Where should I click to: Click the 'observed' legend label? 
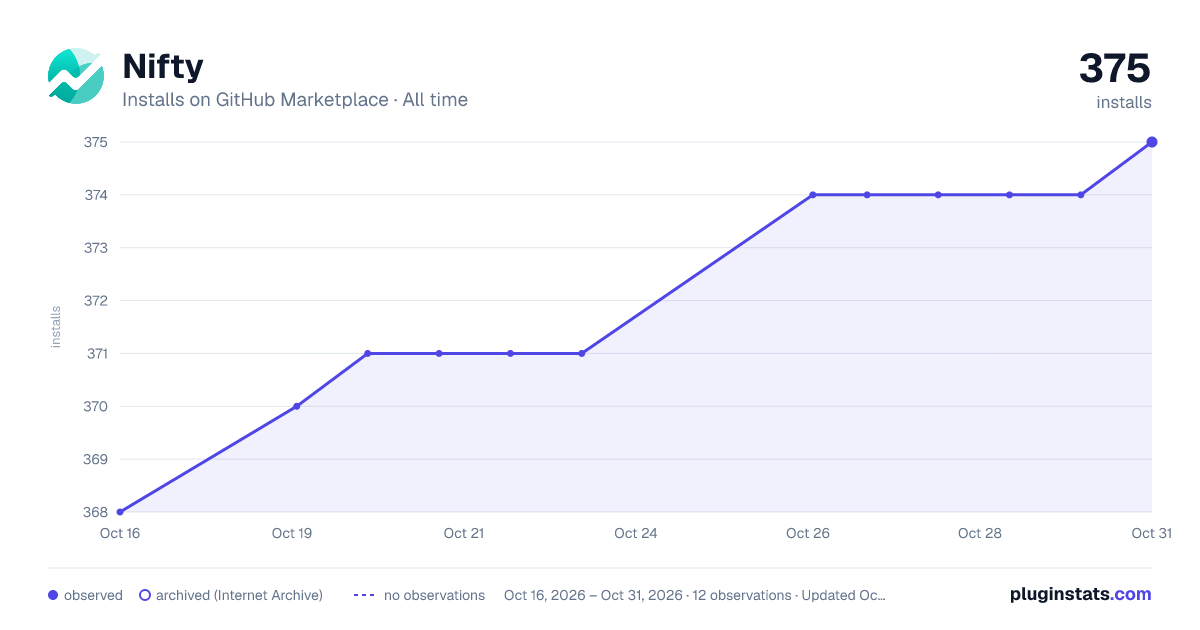[x=93, y=595]
